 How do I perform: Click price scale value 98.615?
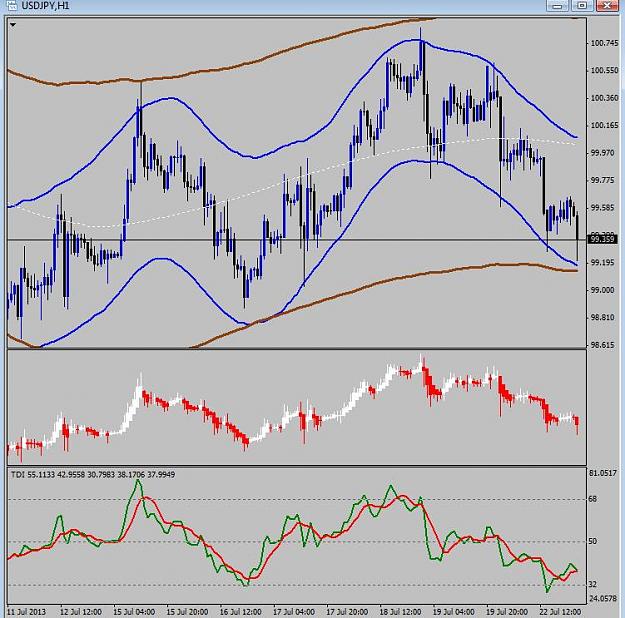click(x=602, y=345)
